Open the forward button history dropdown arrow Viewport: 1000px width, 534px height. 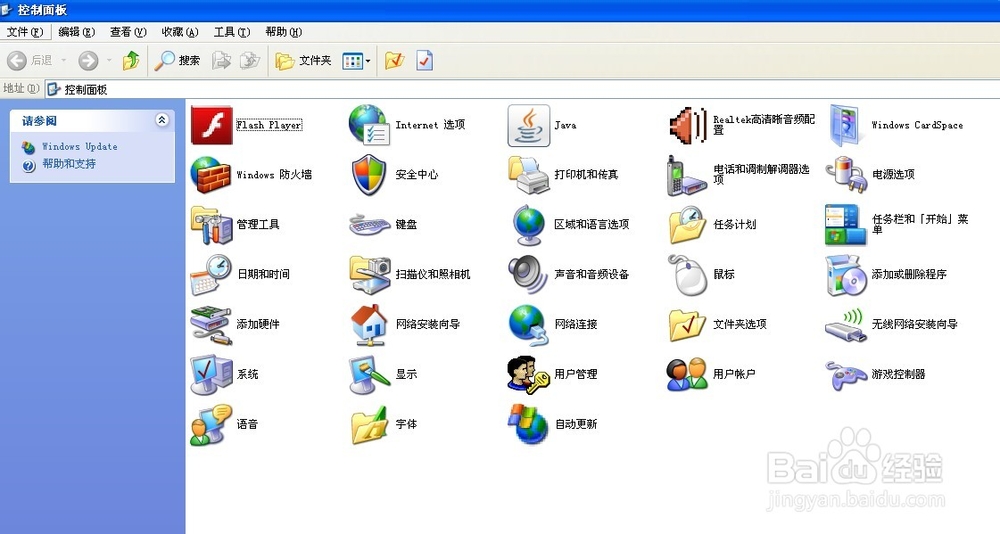click(x=109, y=61)
